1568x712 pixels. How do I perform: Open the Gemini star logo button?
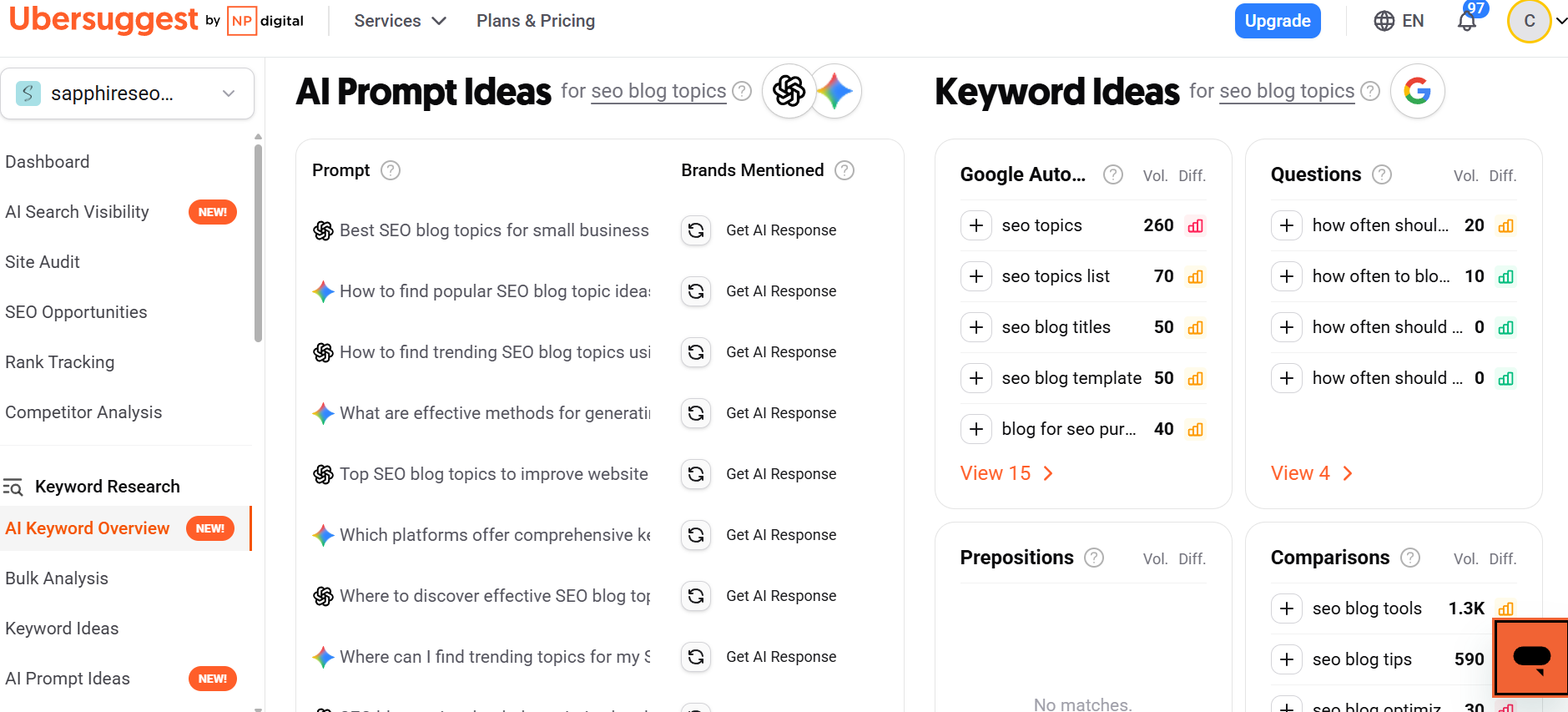tap(835, 91)
